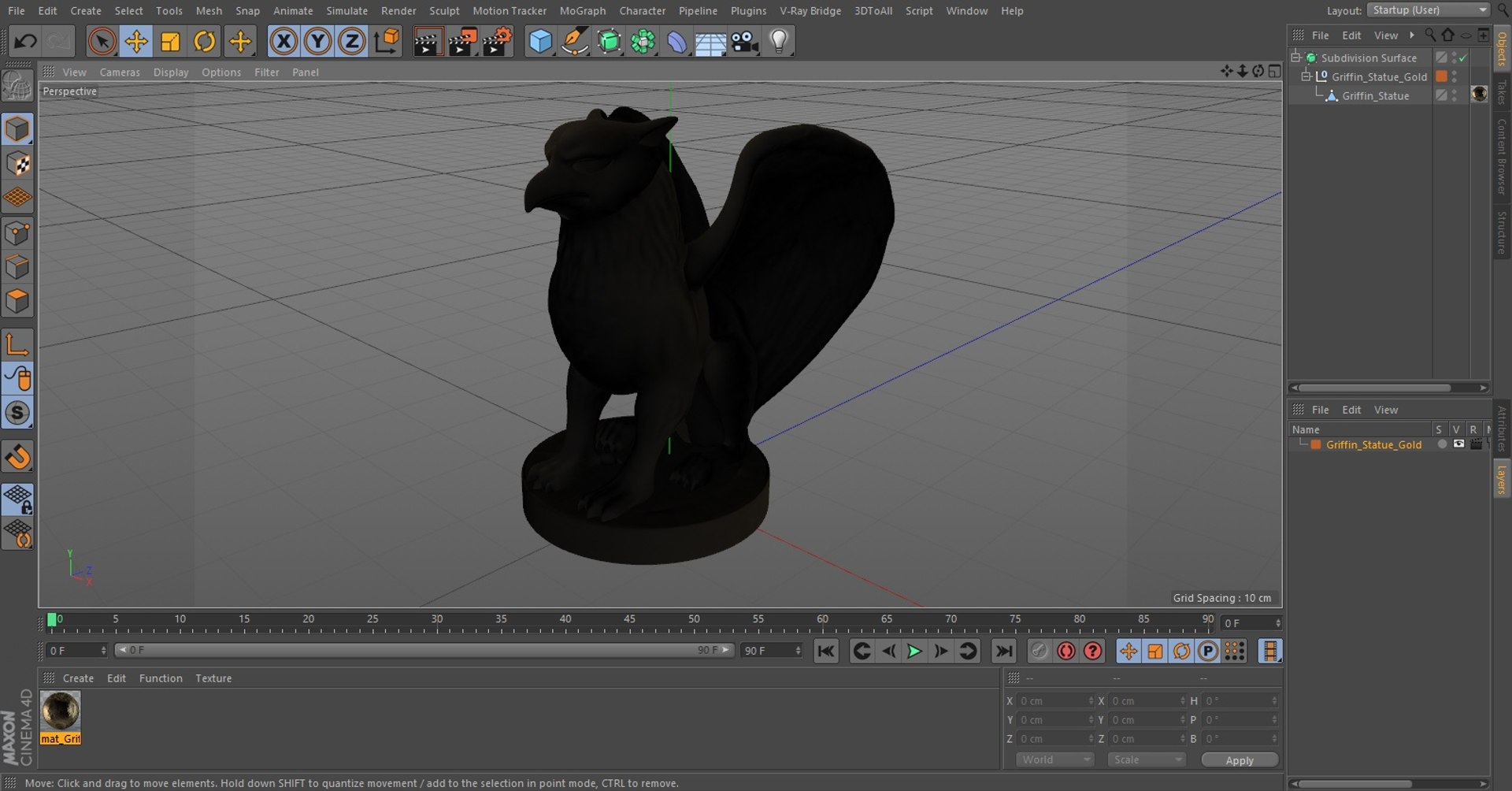Open the Bend deformer icon
1512x791 pixels.
click(676, 41)
